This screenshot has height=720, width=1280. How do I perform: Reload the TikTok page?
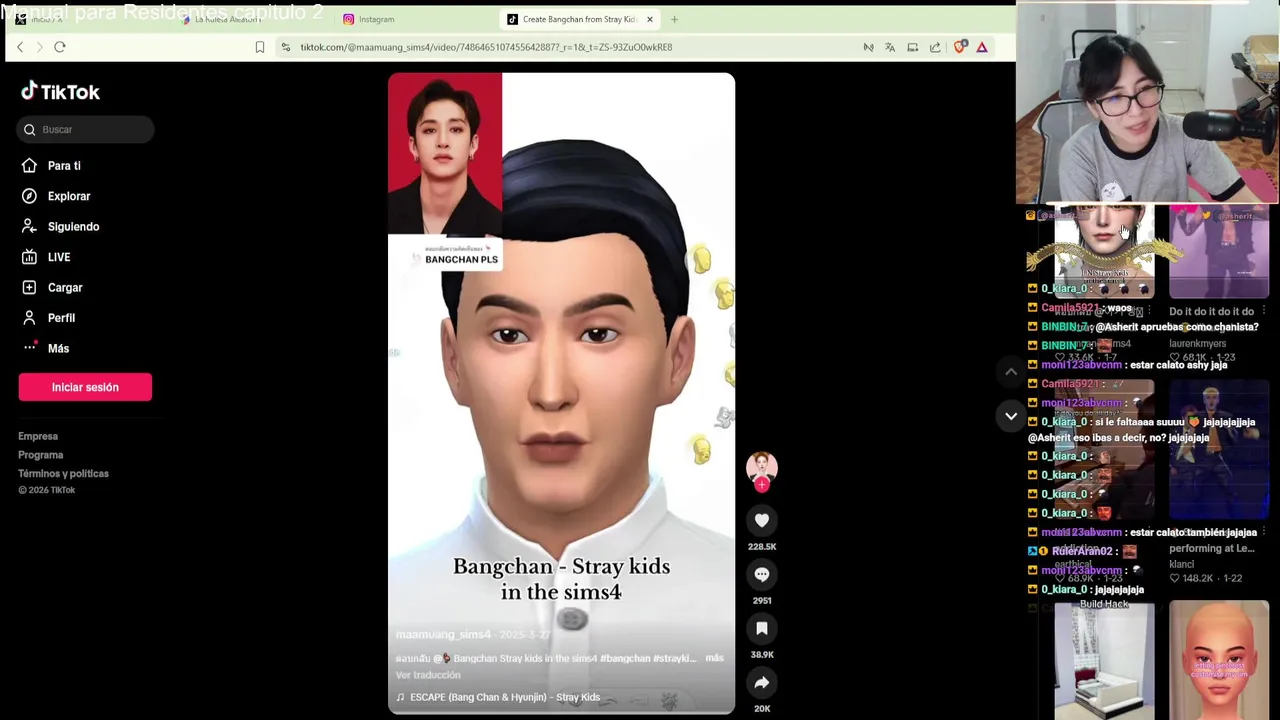point(60,47)
